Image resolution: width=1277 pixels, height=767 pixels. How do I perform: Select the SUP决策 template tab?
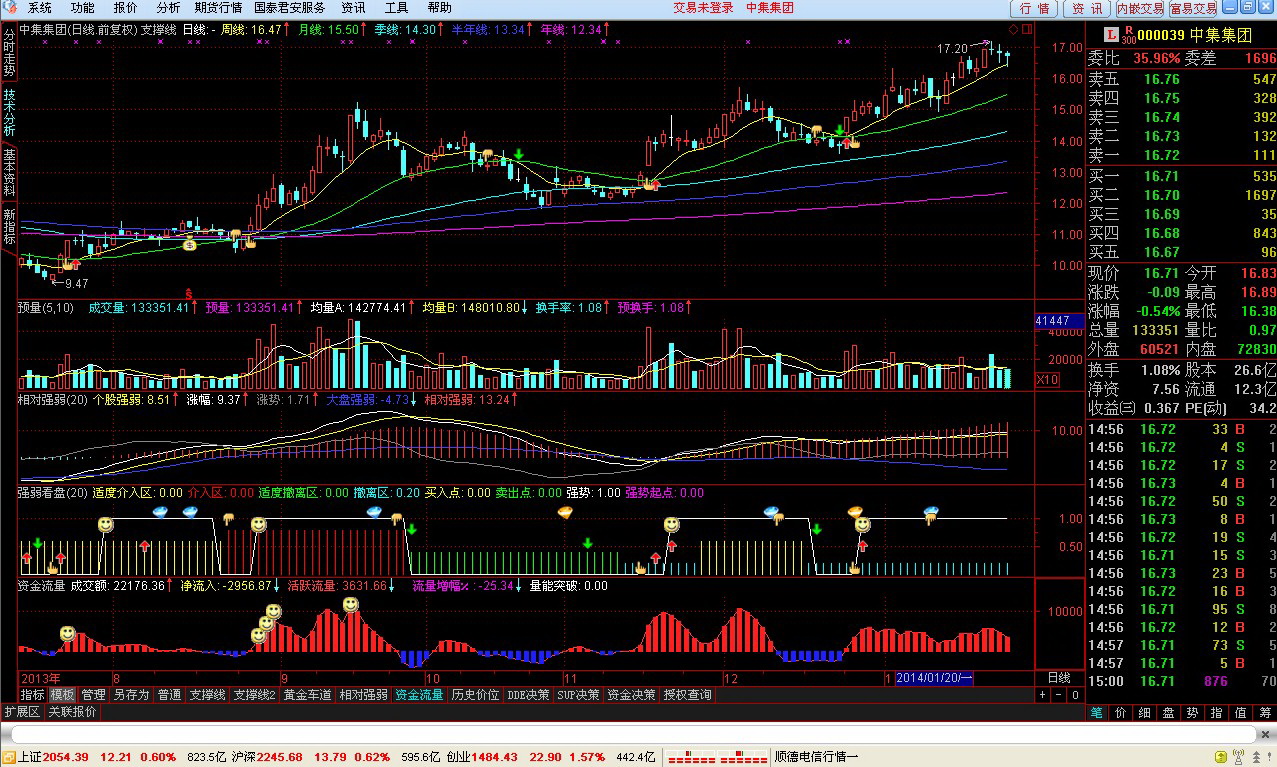click(x=579, y=694)
